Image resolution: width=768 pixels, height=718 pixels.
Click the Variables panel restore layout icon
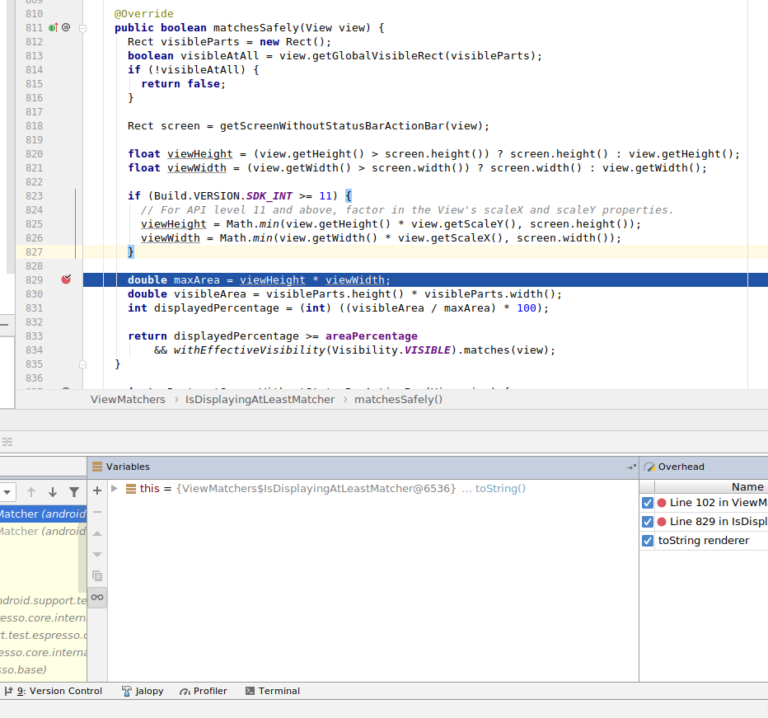(631, 467)
